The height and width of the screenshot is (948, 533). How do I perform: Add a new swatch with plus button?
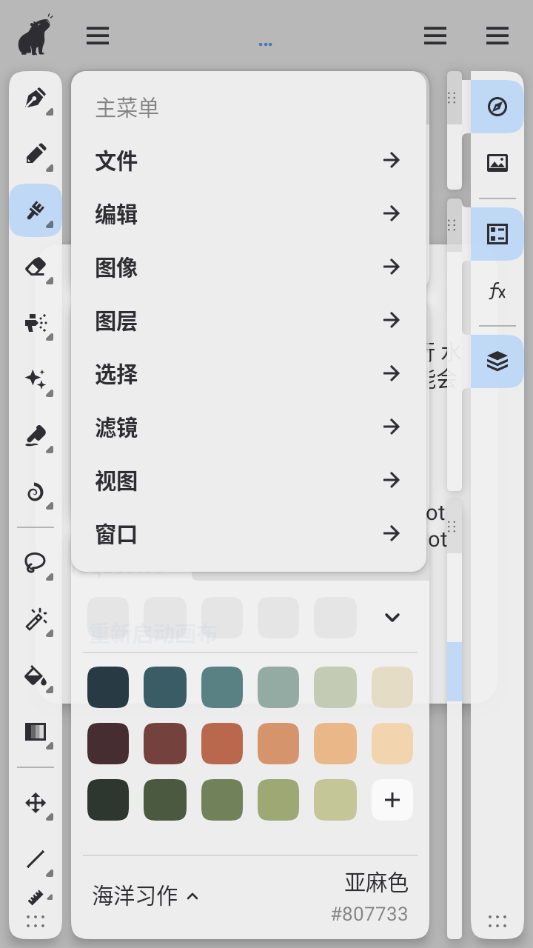click(x=392, y=800)
